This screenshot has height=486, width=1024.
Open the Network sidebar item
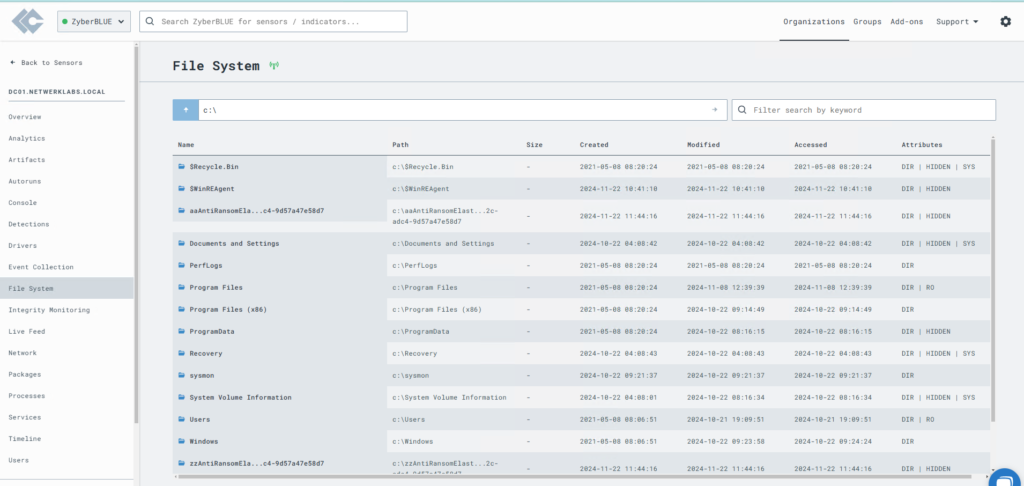coord(23,353)
